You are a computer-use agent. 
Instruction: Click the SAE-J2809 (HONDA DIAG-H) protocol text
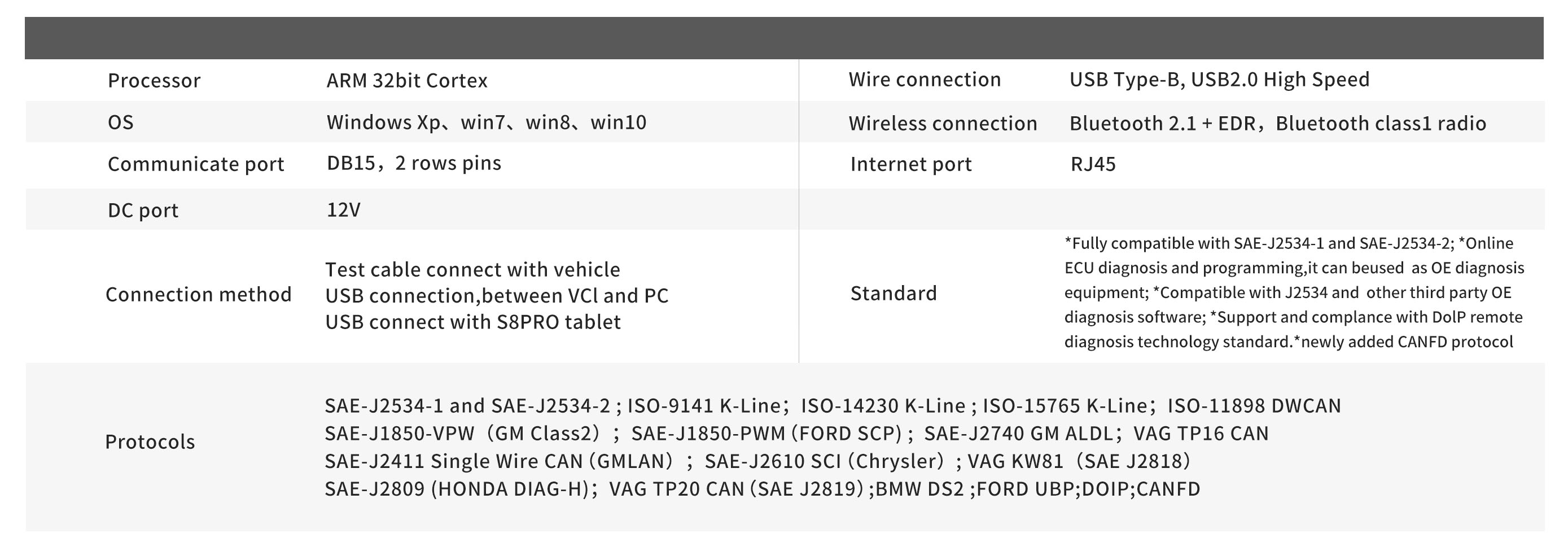tap(459, 489)
